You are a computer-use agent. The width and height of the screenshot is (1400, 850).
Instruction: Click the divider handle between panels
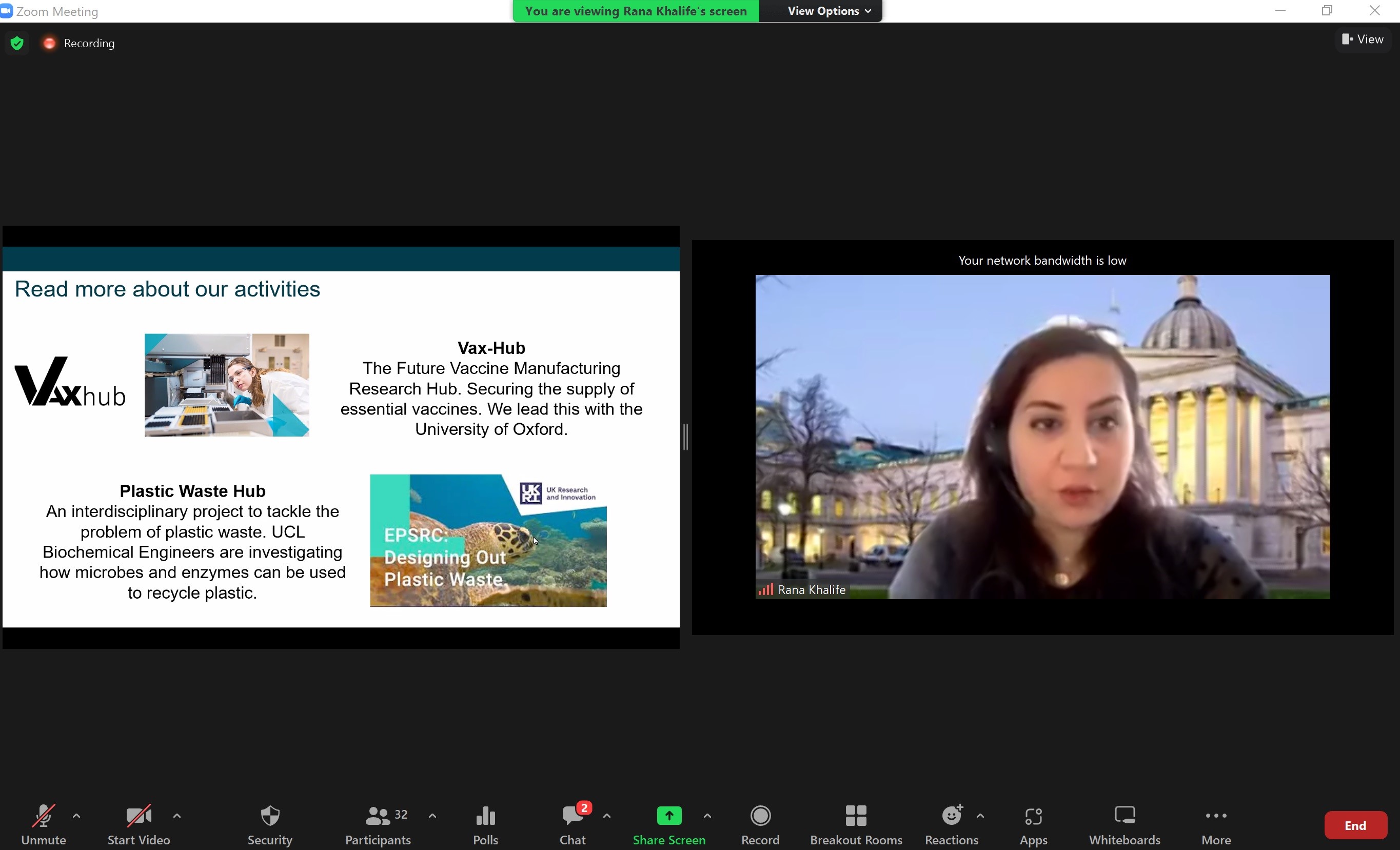686,437
